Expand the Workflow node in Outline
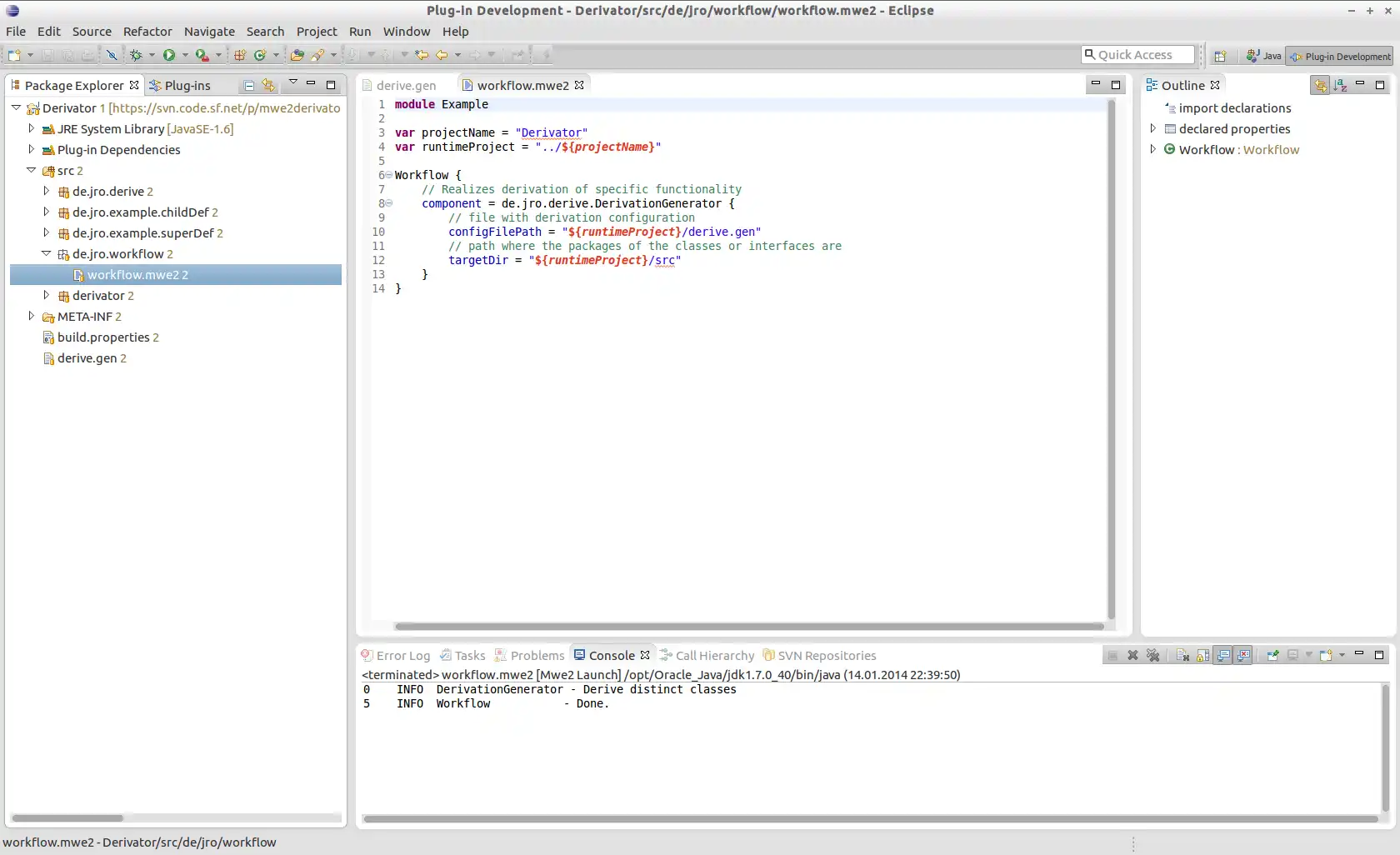 pyautogui.click(x=1153, y=149)
